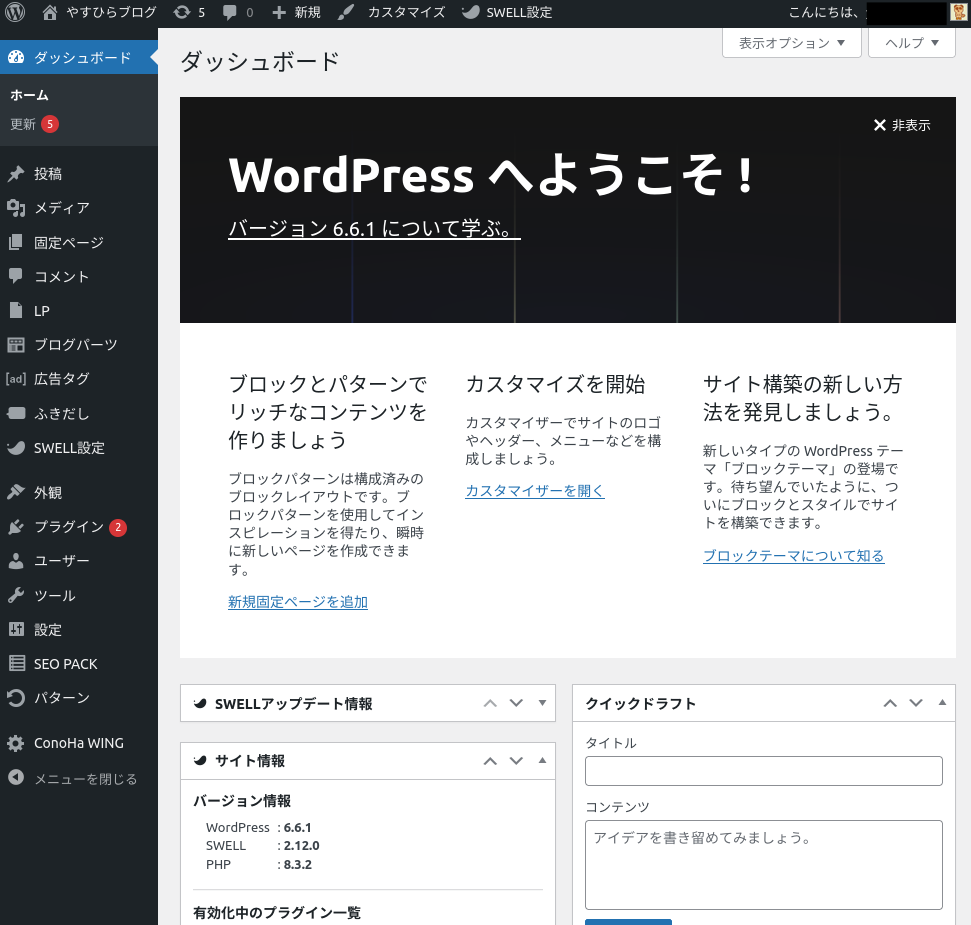Open SWELL設定 in top admin bar
This screenshot has width=971, height=925.
[x=506, y=13]
